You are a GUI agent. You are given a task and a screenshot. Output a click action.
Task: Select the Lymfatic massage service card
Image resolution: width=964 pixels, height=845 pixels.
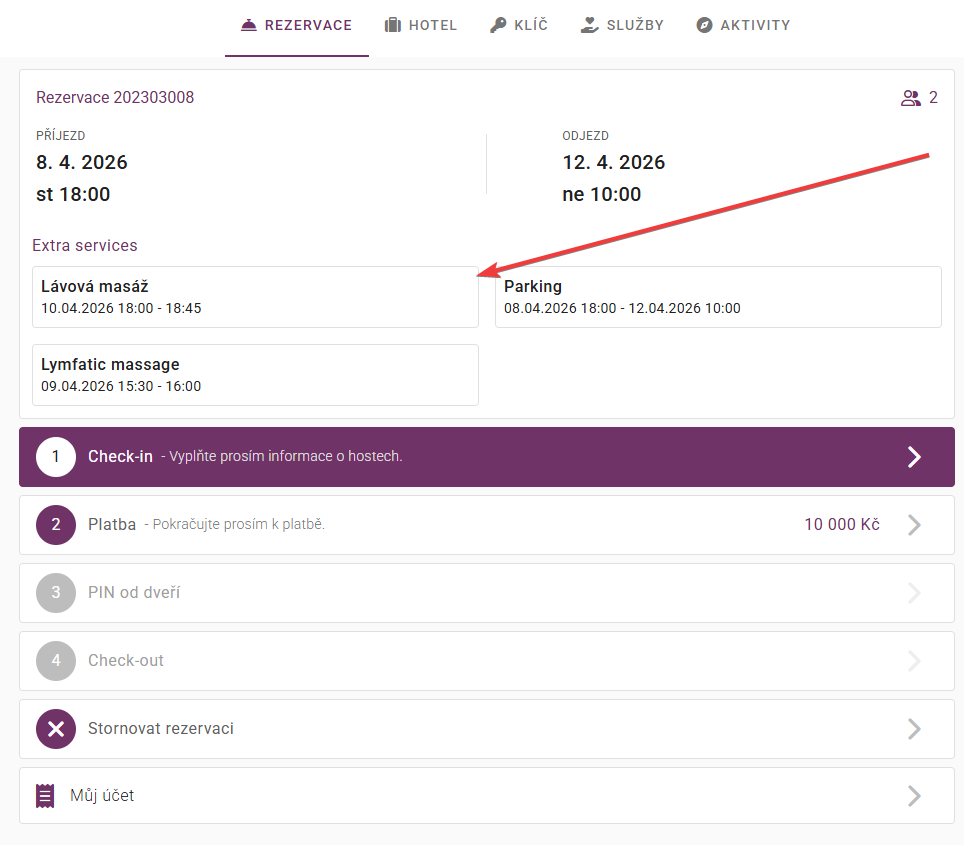click(255, 375)
